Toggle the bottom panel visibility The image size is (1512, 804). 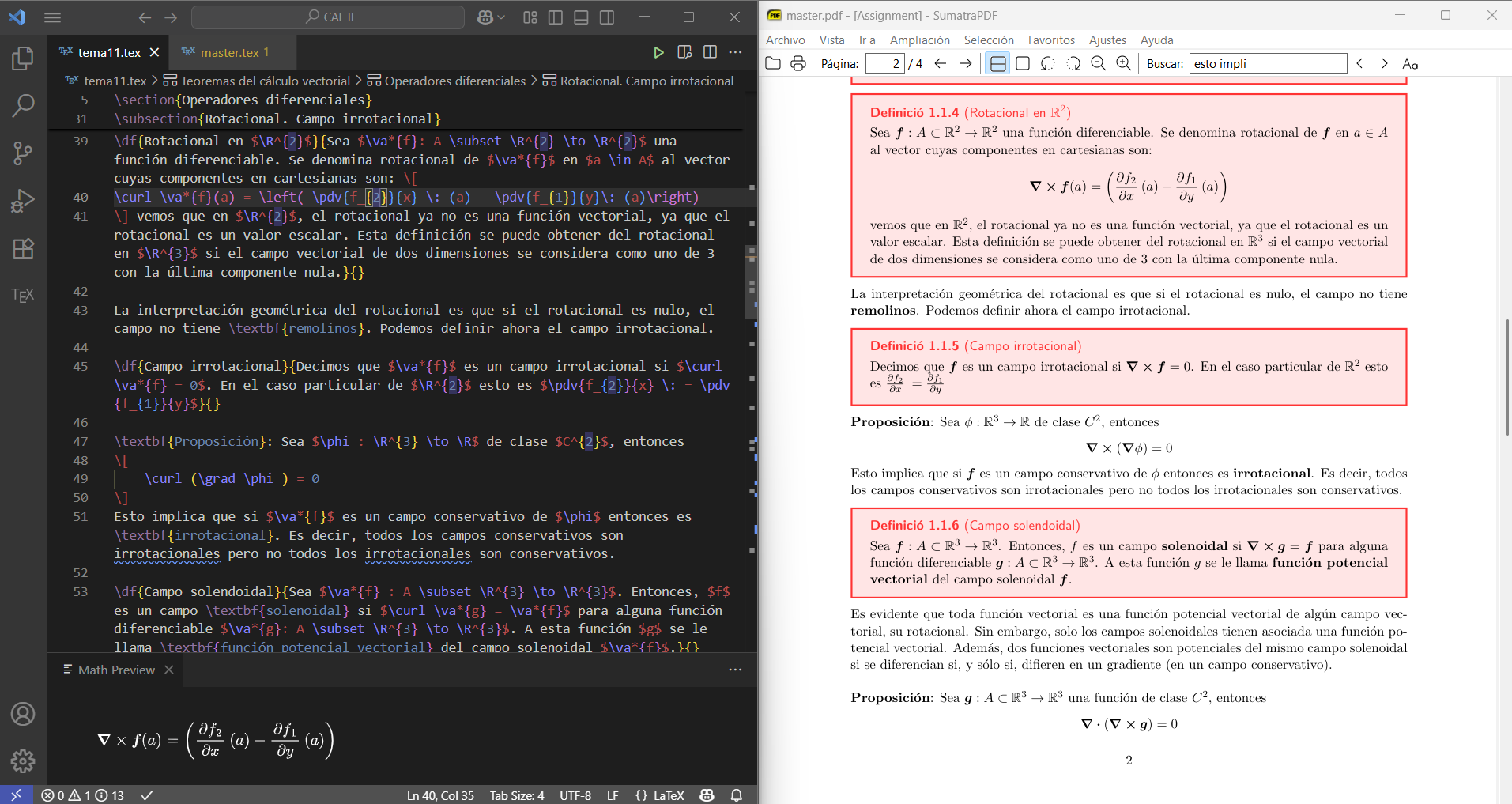581,17
